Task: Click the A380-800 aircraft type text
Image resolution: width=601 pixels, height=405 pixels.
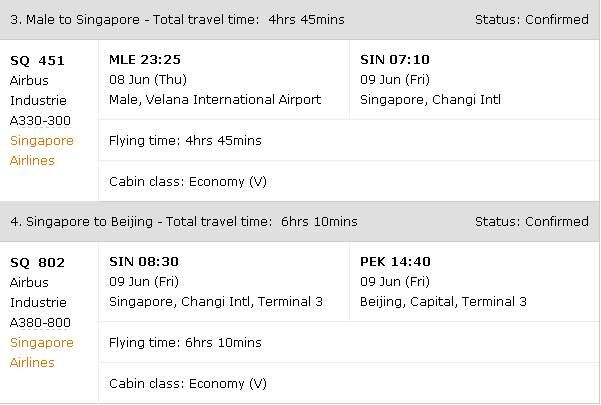Action: tap(40, 322)
